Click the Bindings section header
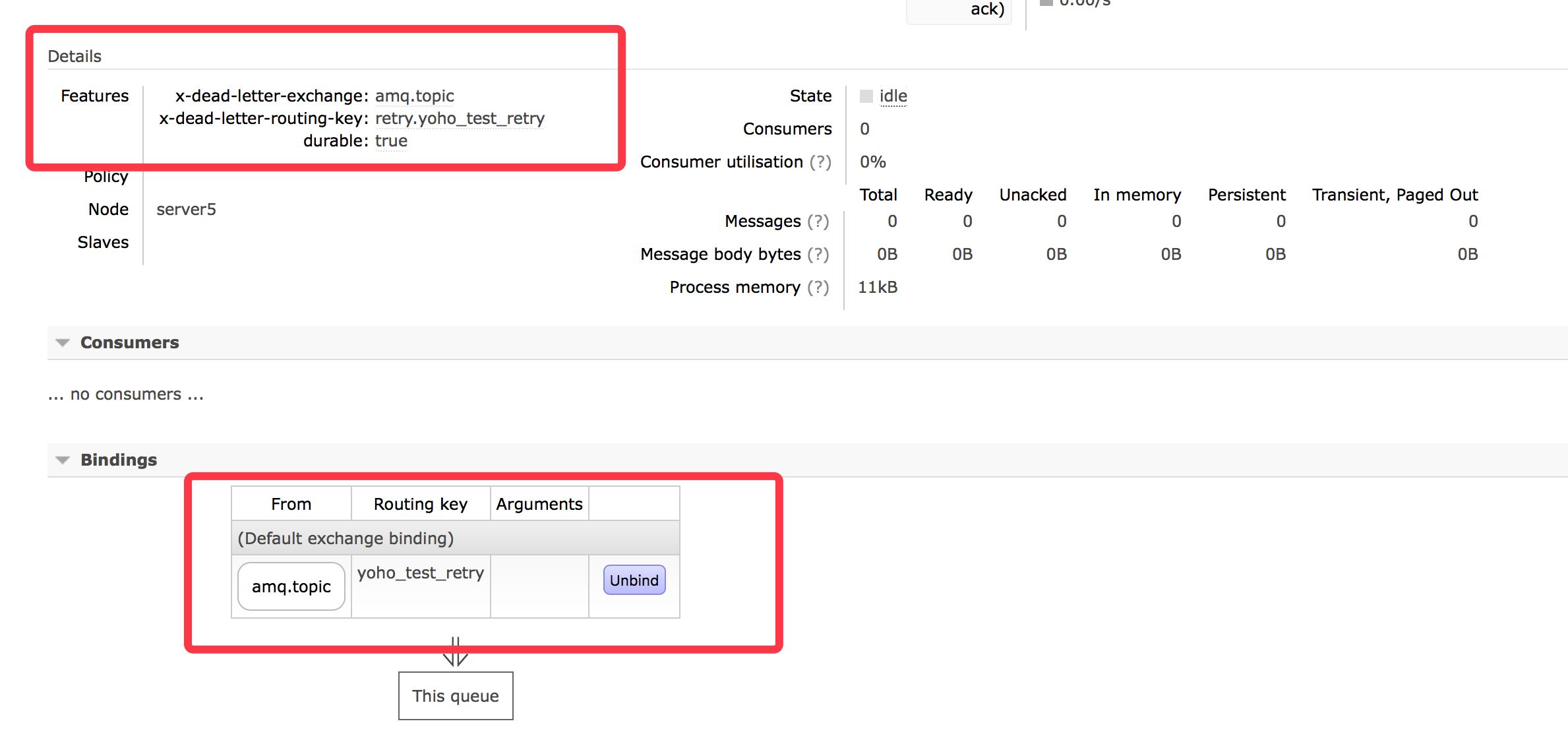This screenshot has height=744, width=1568. point(119,460)
